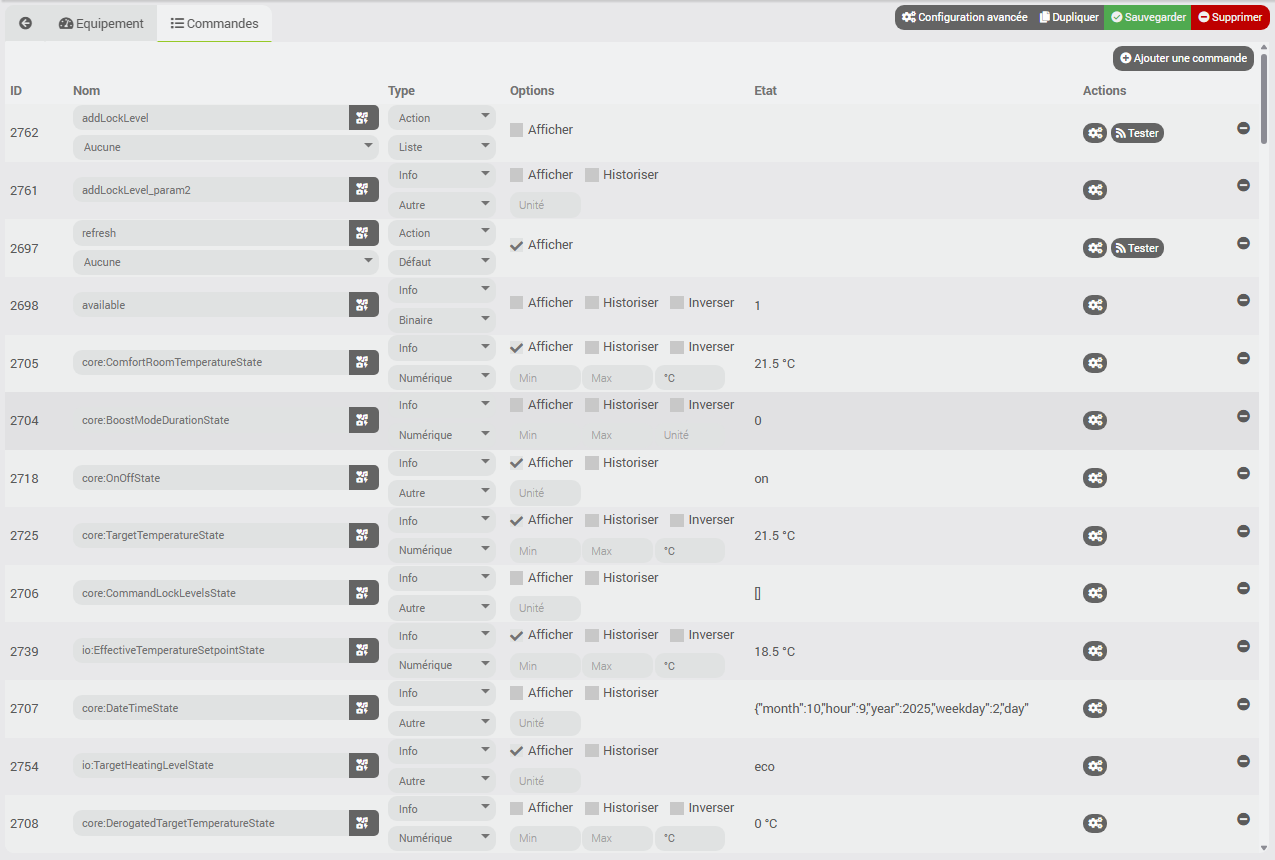Switch to the Equipement tab
Screen dimensions: 1275x860
[101, 23]
